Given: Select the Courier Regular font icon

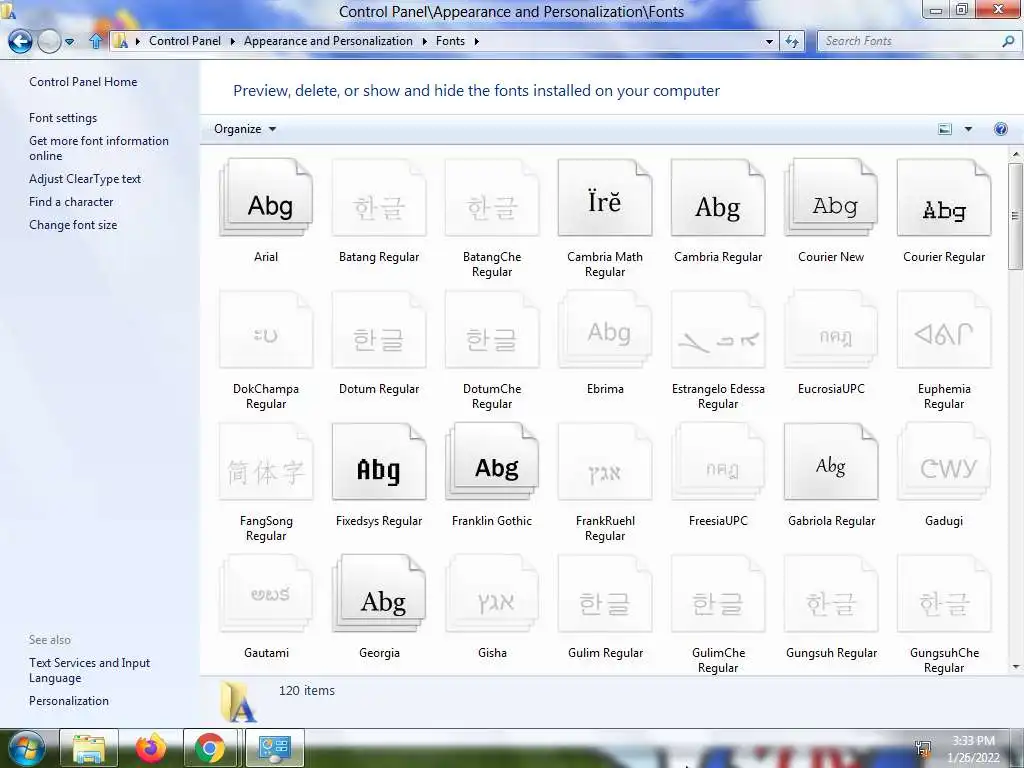Looking at the screenshot, I should click(944, 197).
